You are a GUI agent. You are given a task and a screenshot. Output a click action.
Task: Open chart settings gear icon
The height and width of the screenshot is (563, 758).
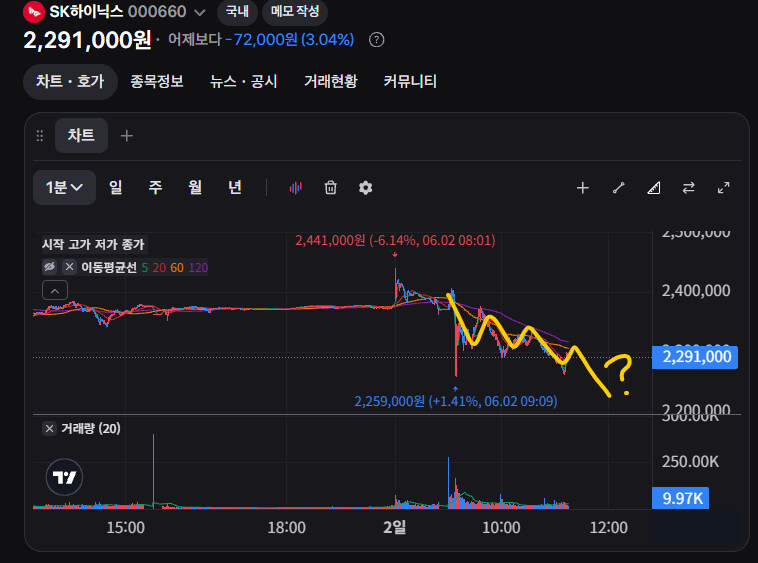pos(365,188)
